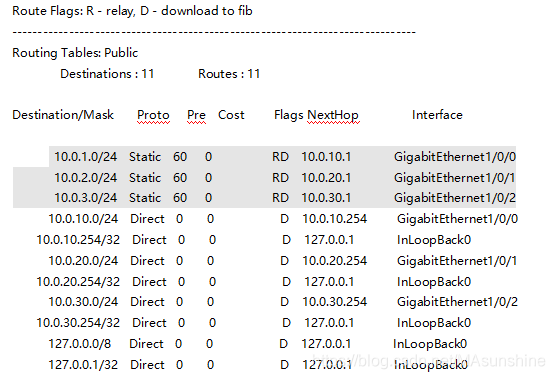Click InLoopBack0 in the 10.0.10.254/32 row

tap(434, 240)
